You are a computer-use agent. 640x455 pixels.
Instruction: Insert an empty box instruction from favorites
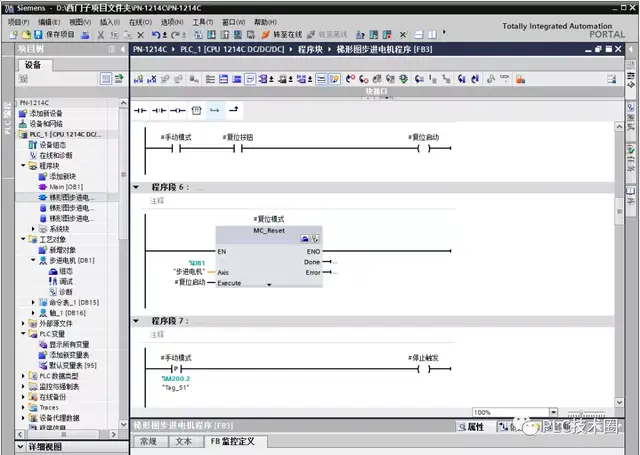coord(196,109)
